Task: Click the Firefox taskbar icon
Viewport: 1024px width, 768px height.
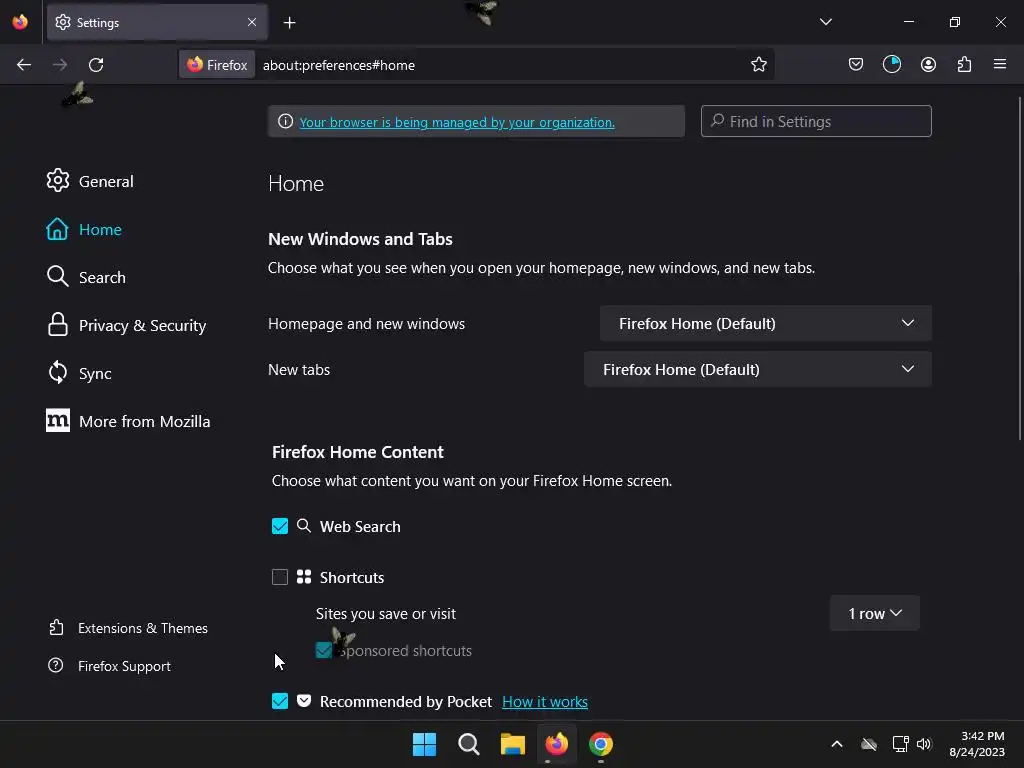Action: pyautogui.click(x=556, y=744)
